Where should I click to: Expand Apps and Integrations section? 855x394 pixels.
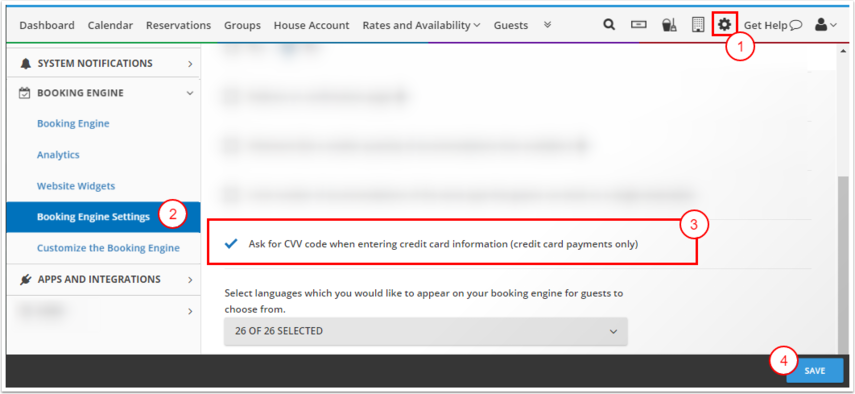click(x=103, y=280)
